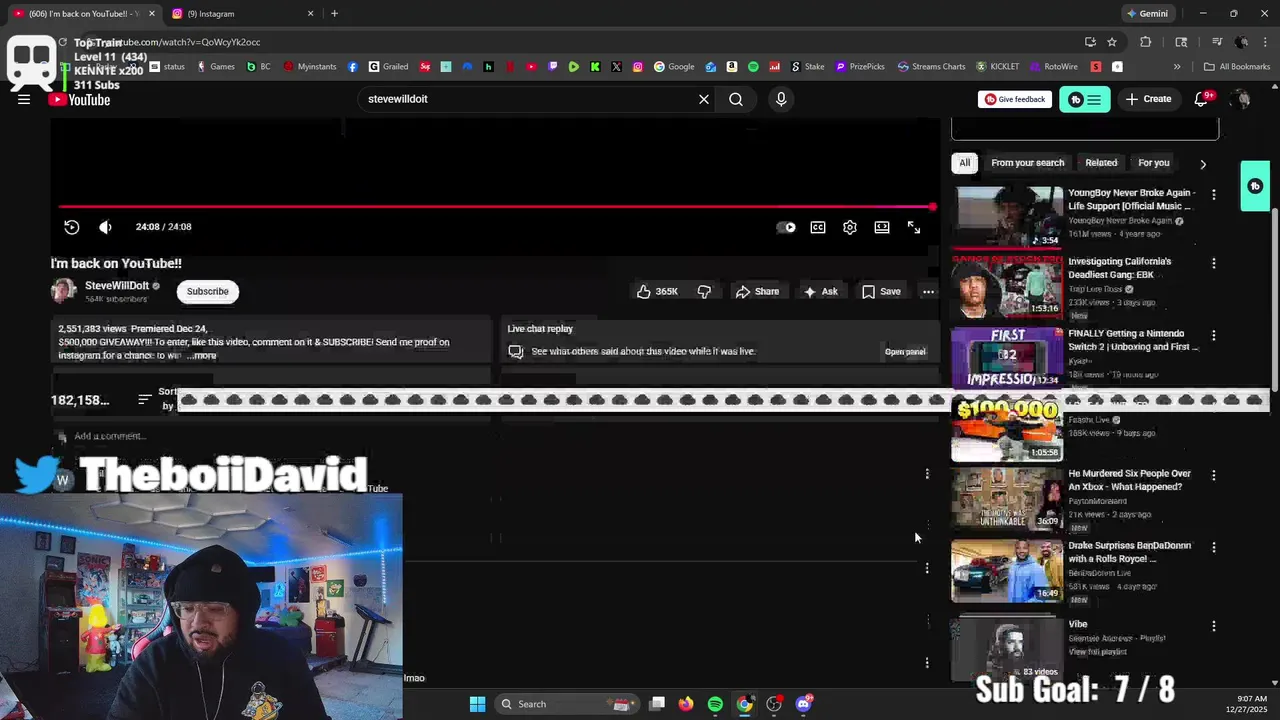Screen dimensions: 1280x720
Task: Open options for YoungBoy Life Support video
Action: click(x=1214, y=195)
